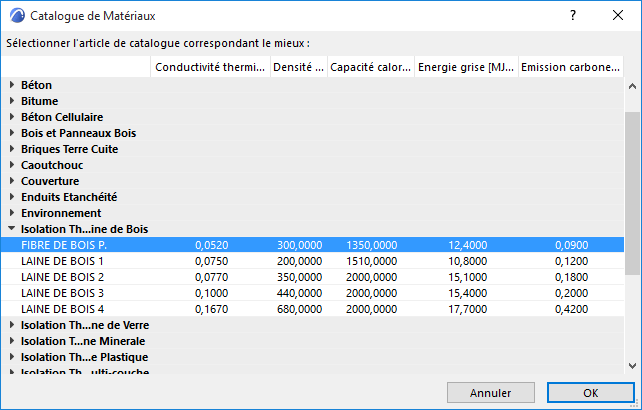Close the Catalogue de Matériaux dialog
This screenshot has height=410, width=642.
tap(617, 16)
